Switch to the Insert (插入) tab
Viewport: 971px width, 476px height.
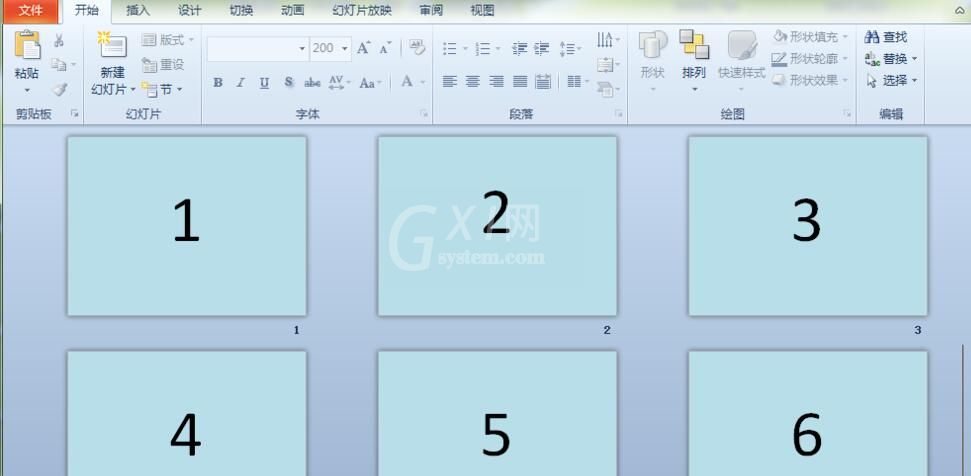click(138, 11)
